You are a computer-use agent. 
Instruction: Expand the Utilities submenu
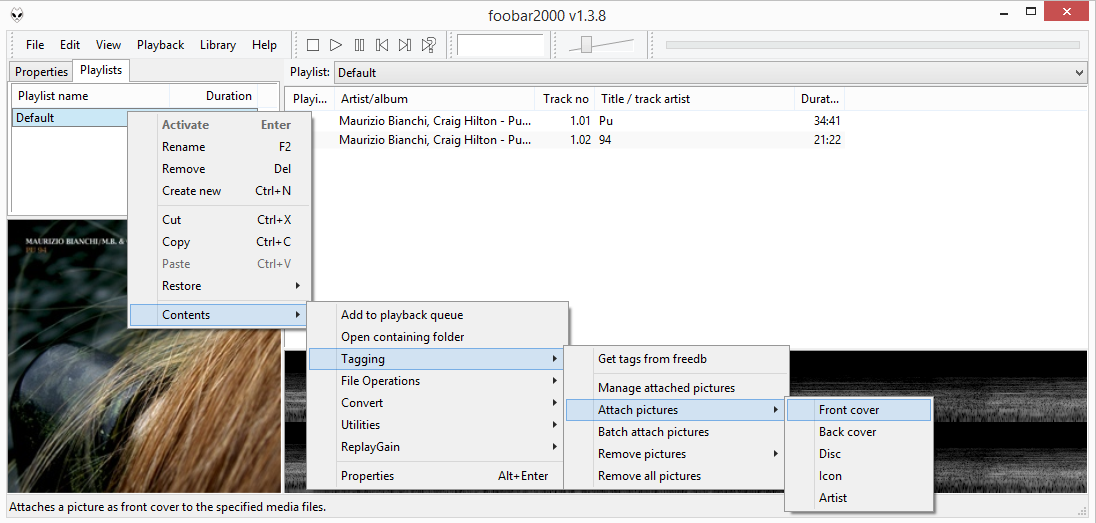[438, 424]
